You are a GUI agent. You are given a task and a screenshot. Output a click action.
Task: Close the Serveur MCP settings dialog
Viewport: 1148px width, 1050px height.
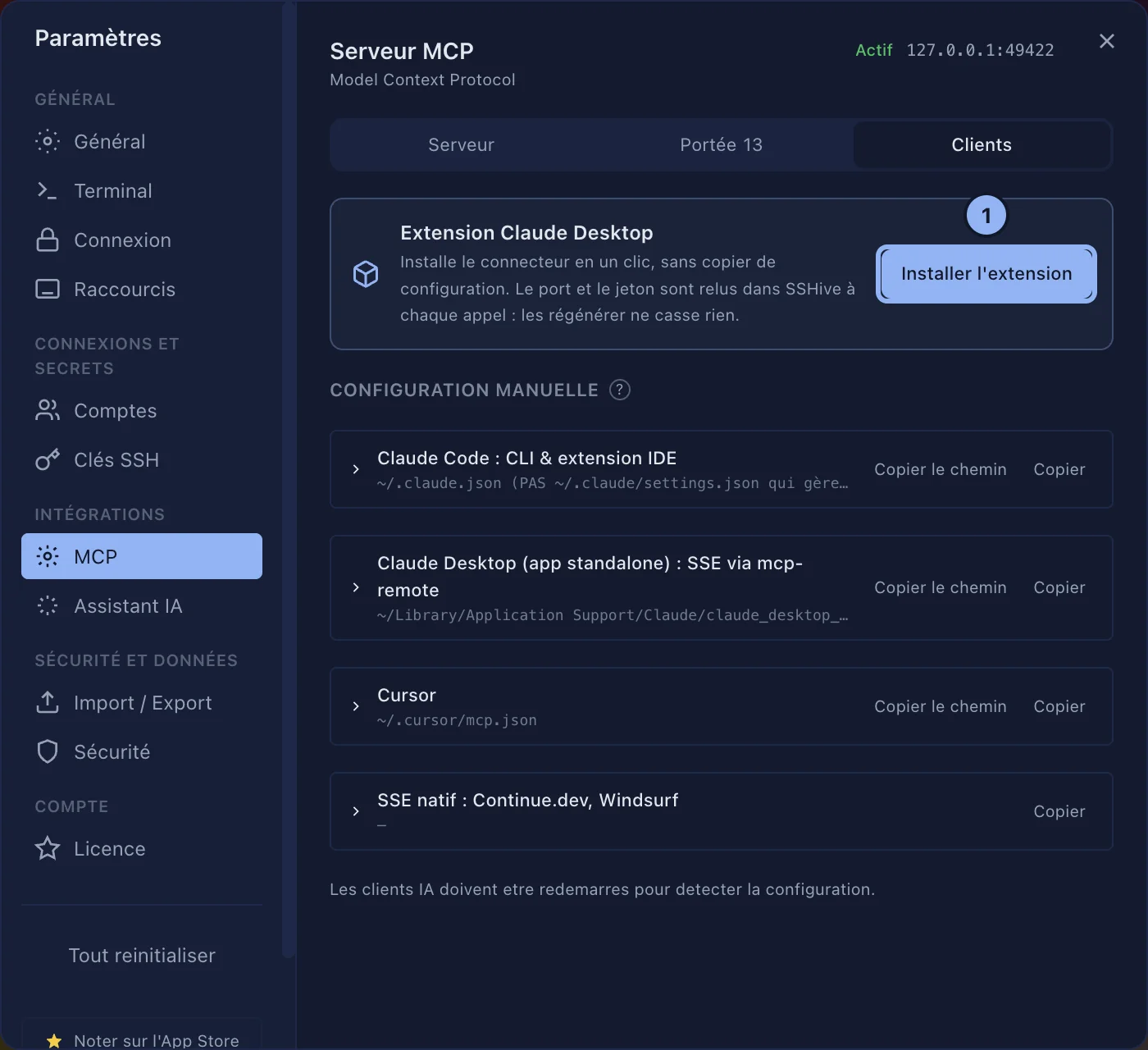1107,41
